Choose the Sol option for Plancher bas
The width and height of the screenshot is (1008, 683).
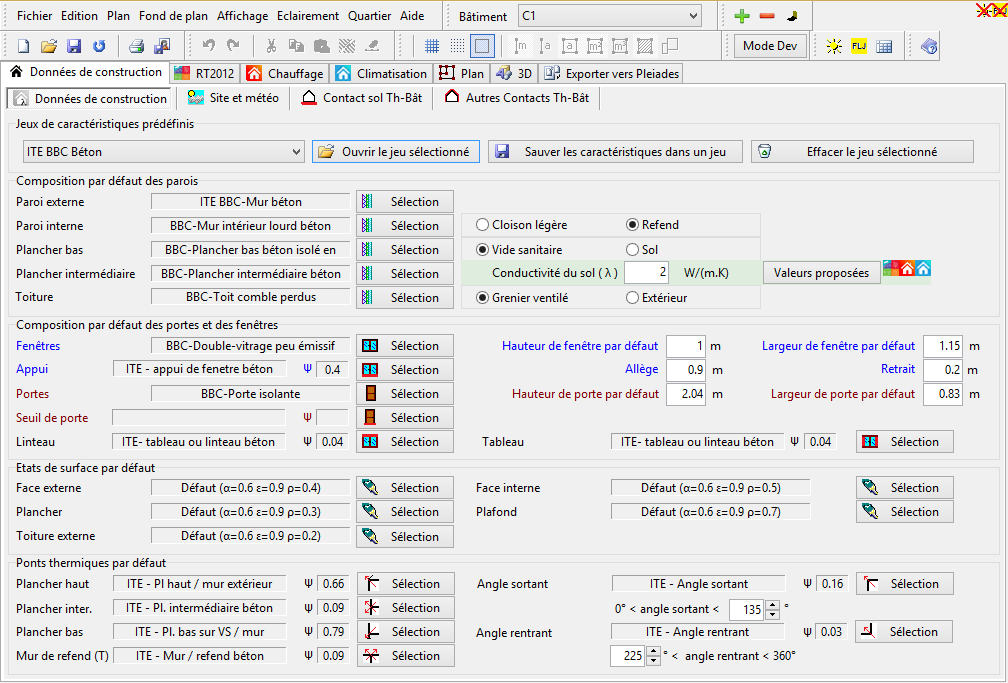(x=633, y=249)
